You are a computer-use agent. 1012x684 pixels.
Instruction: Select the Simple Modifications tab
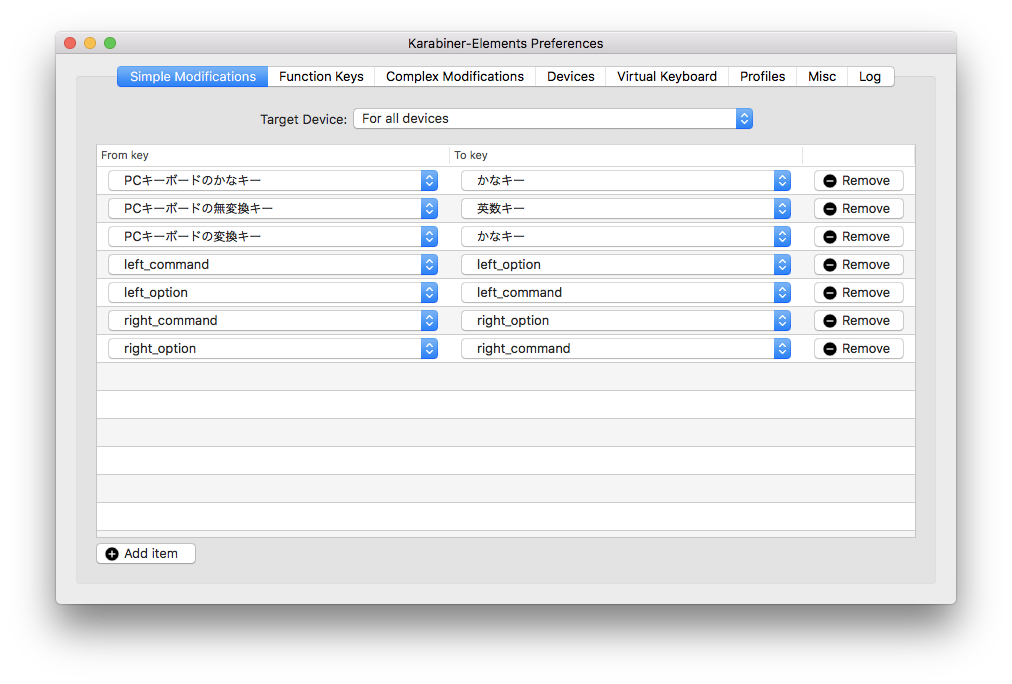[x=192, y=76]
